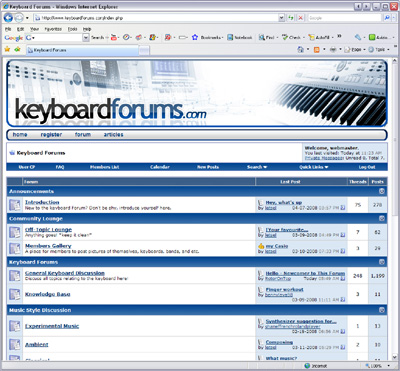Click the Google search box beside address bar
The width and height of the screenshot is (400, 371).
pos(345,18)
